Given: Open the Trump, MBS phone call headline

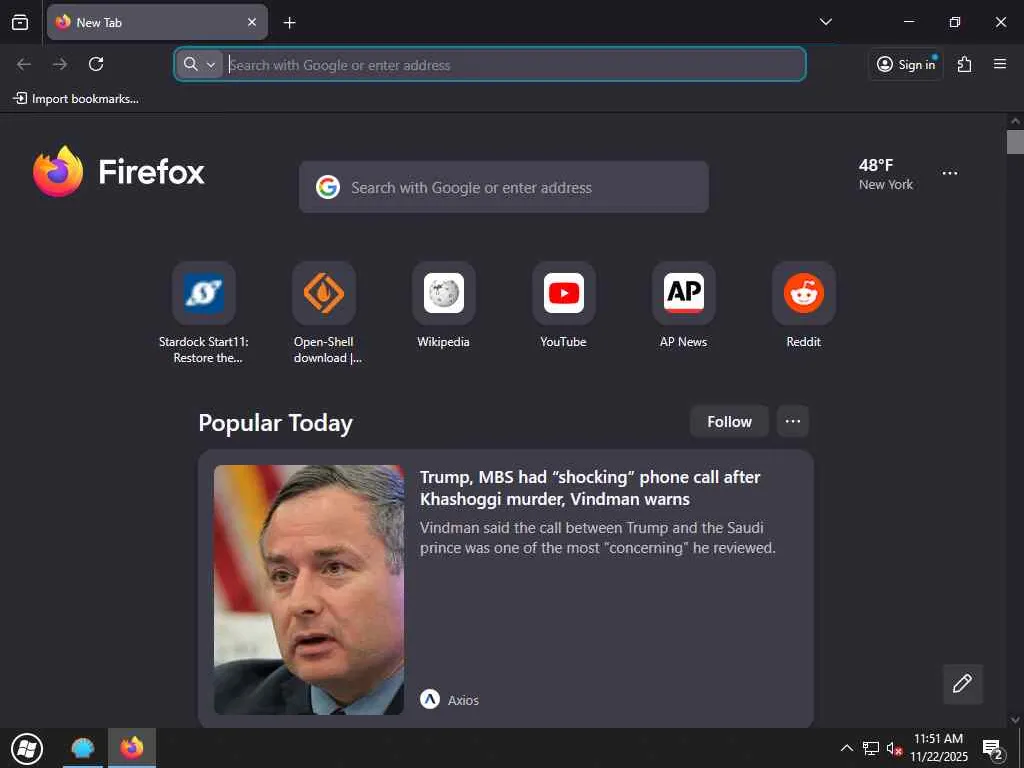Looking at the screenshot, I should [x=590, y=488].
